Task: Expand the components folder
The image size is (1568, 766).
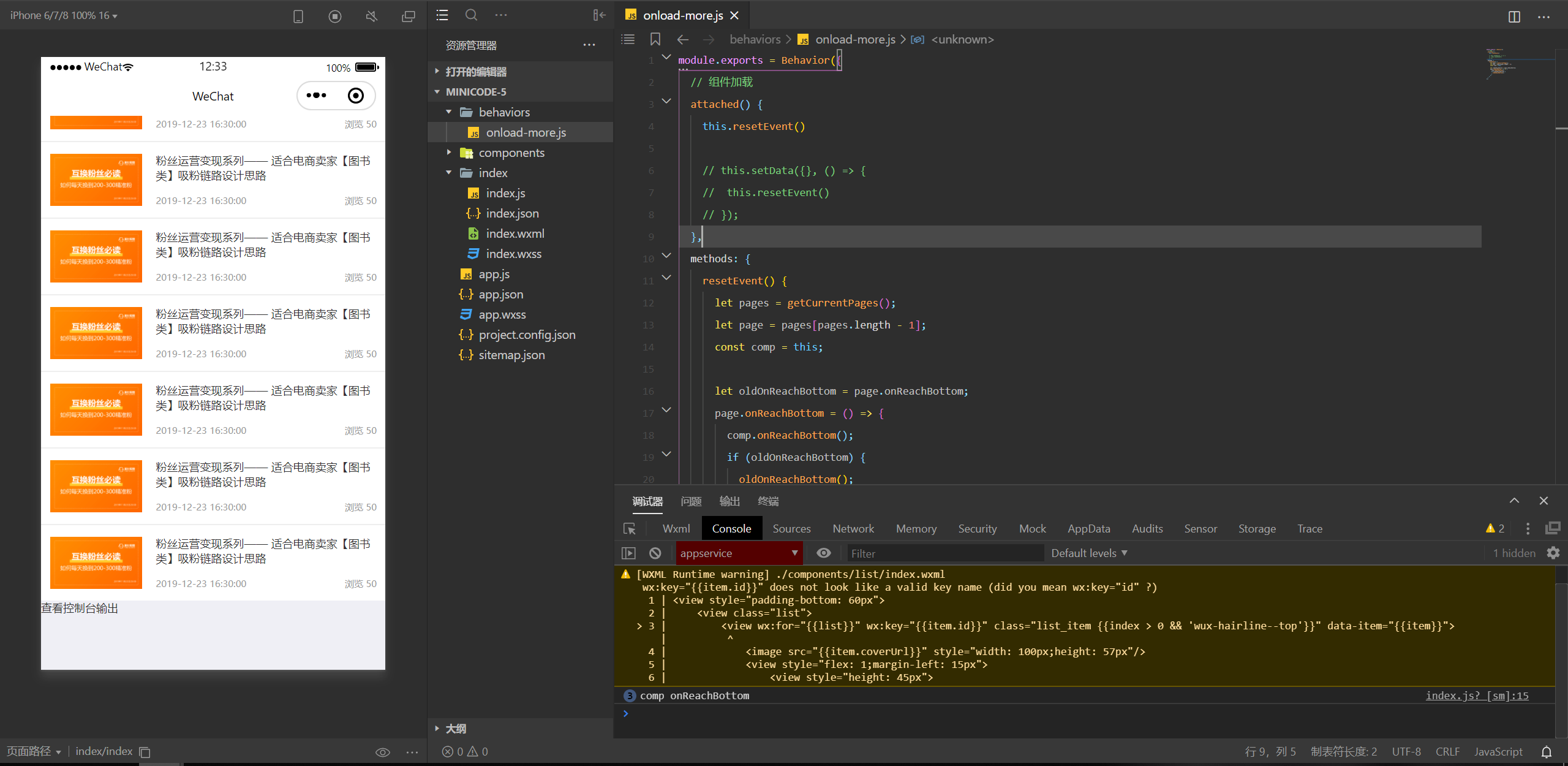Action: coord(511,153)
